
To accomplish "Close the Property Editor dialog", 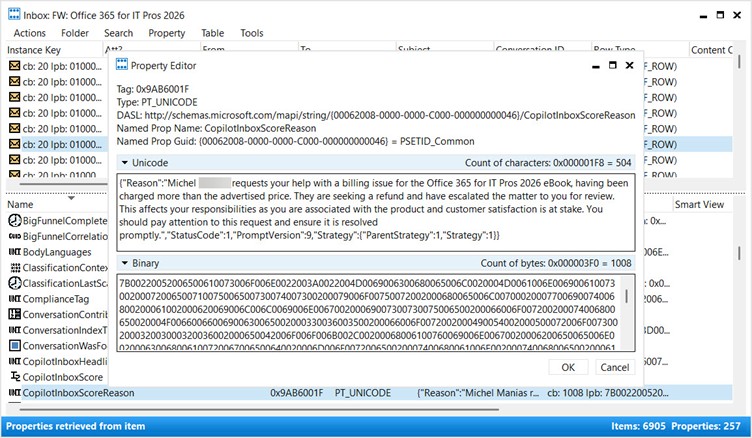I will click(630, 65).
